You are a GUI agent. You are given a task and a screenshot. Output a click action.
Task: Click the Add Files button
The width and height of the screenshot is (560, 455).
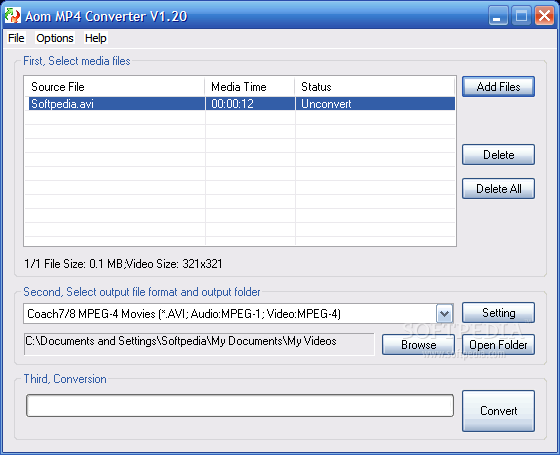point(498,86)
